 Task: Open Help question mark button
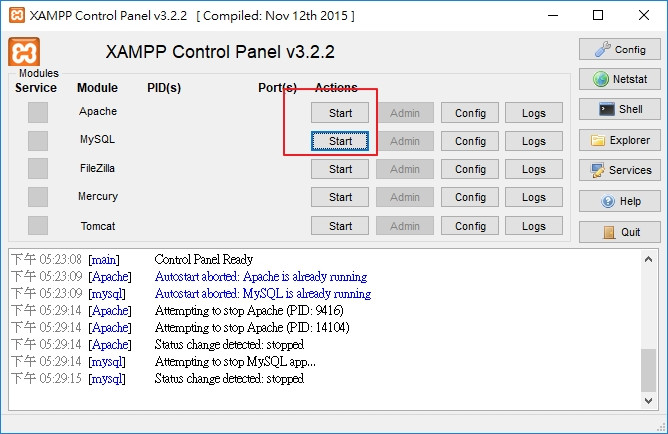point(619,201)
